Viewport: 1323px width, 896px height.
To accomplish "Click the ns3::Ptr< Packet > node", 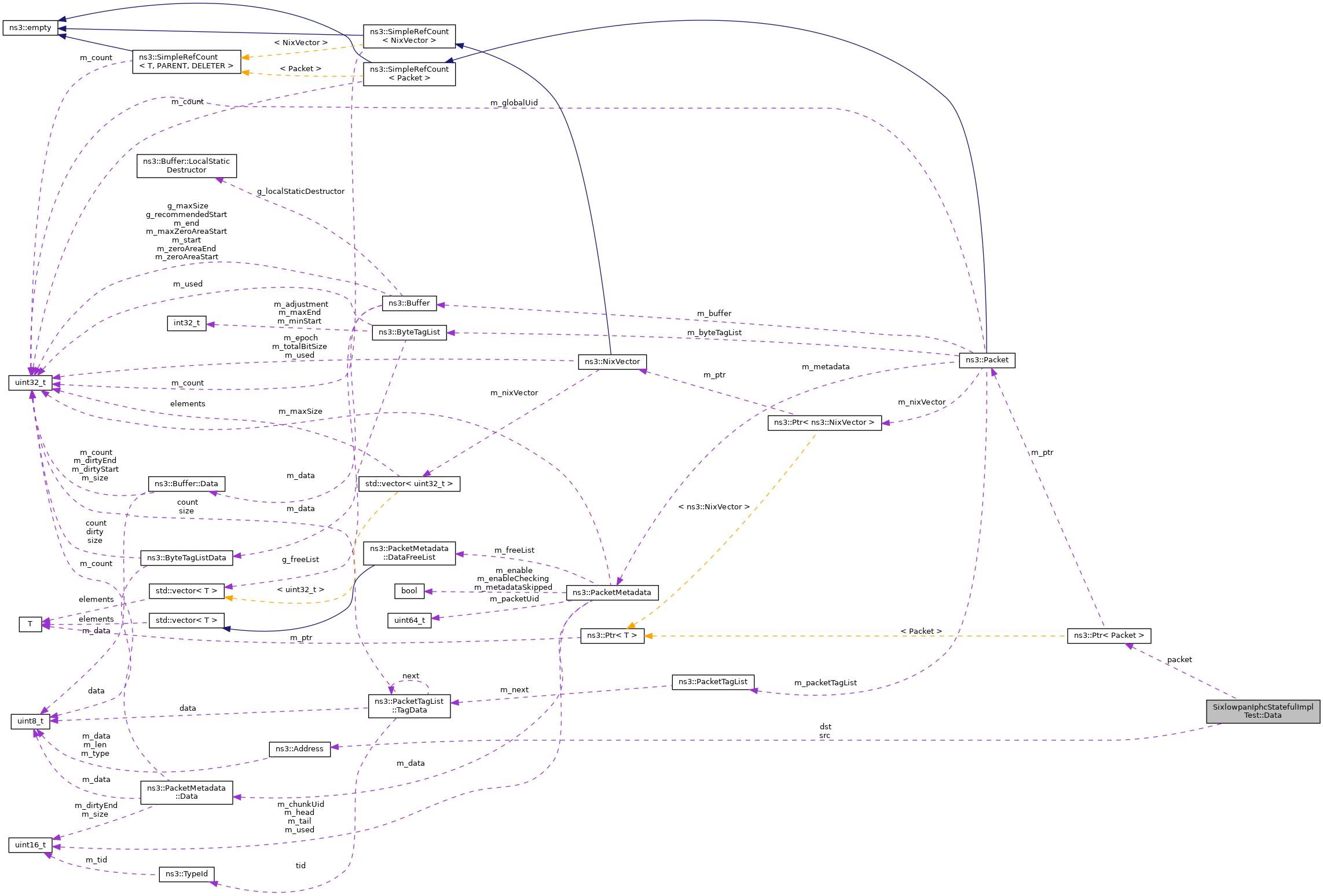I will click(1109, 636).
